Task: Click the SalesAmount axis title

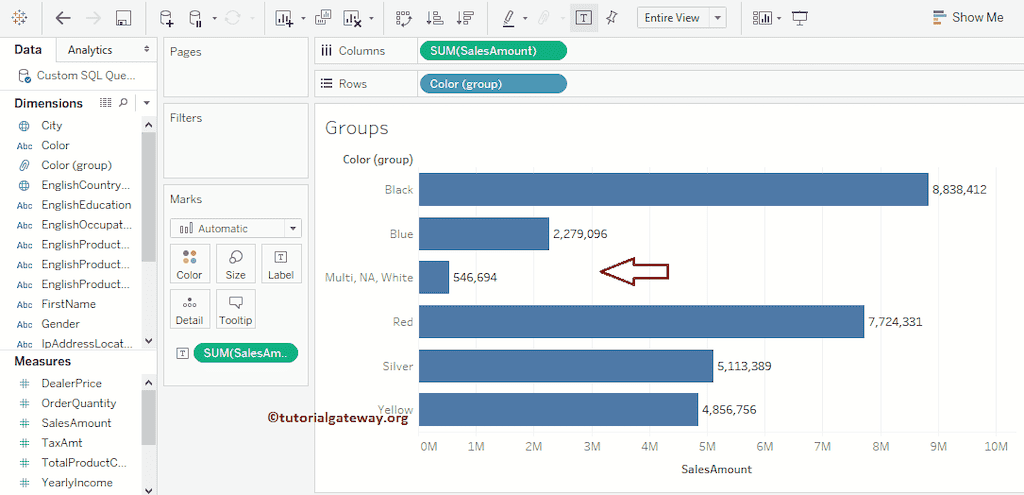Action: coord(716,469)
